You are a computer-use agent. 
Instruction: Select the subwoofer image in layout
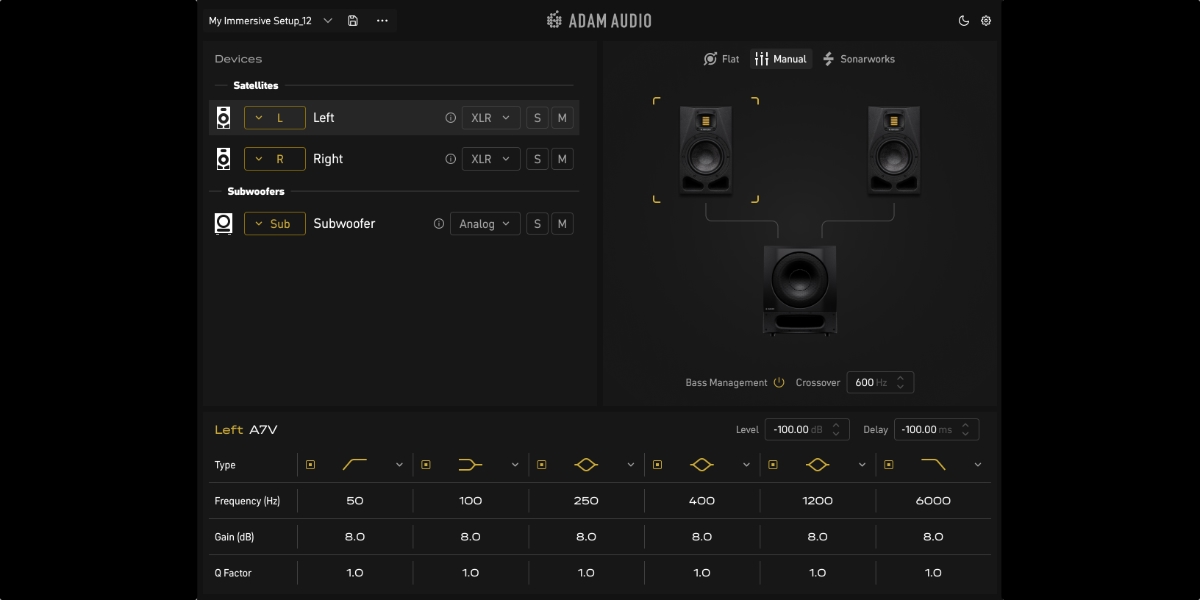[x=800, y=290]
